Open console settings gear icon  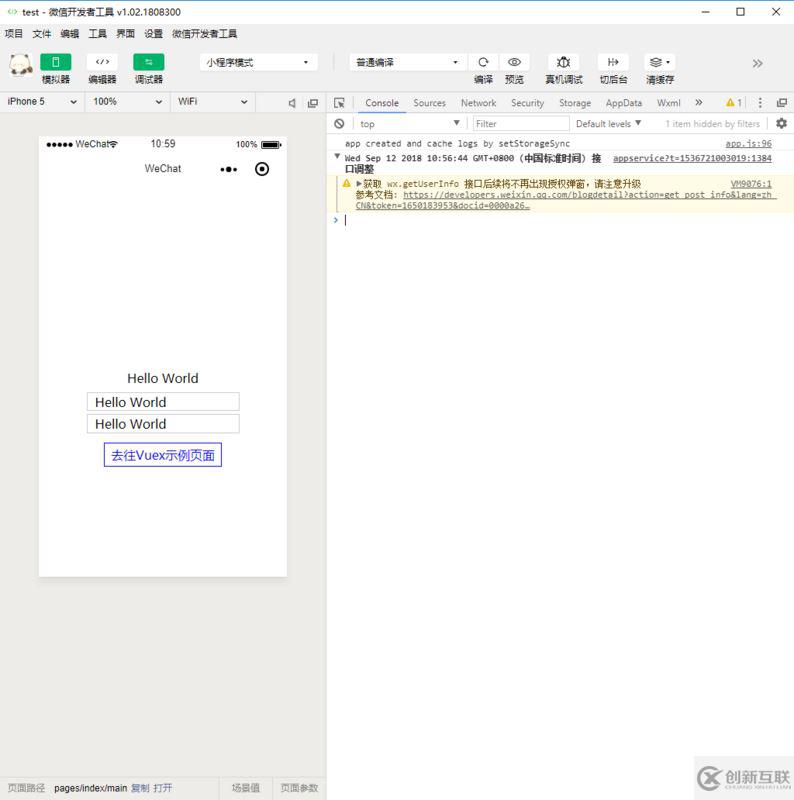[781, 123]
